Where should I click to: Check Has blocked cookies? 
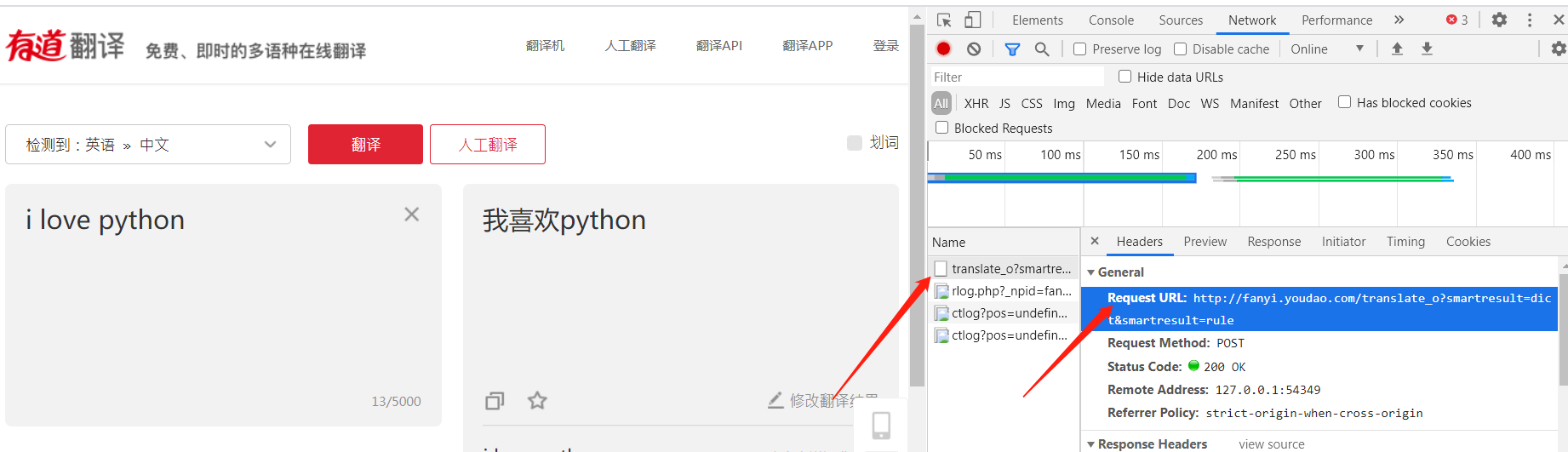(1344, 102)
